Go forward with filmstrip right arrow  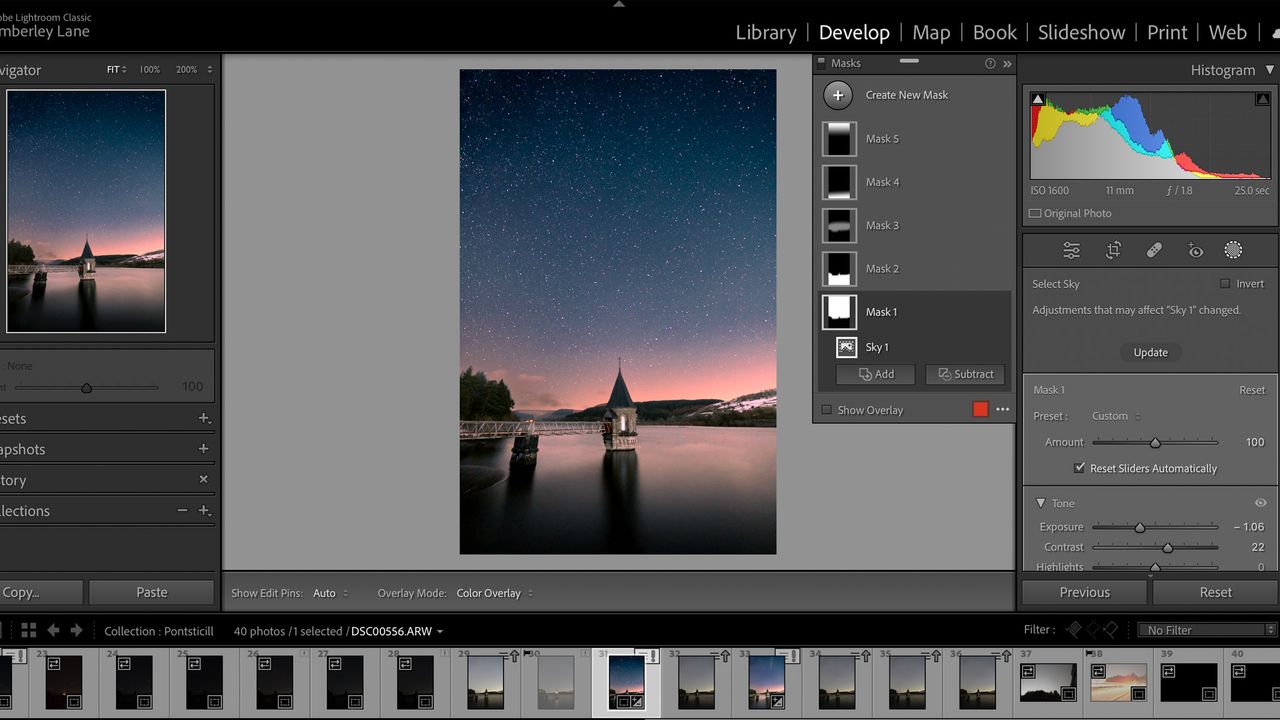point(76,630)
